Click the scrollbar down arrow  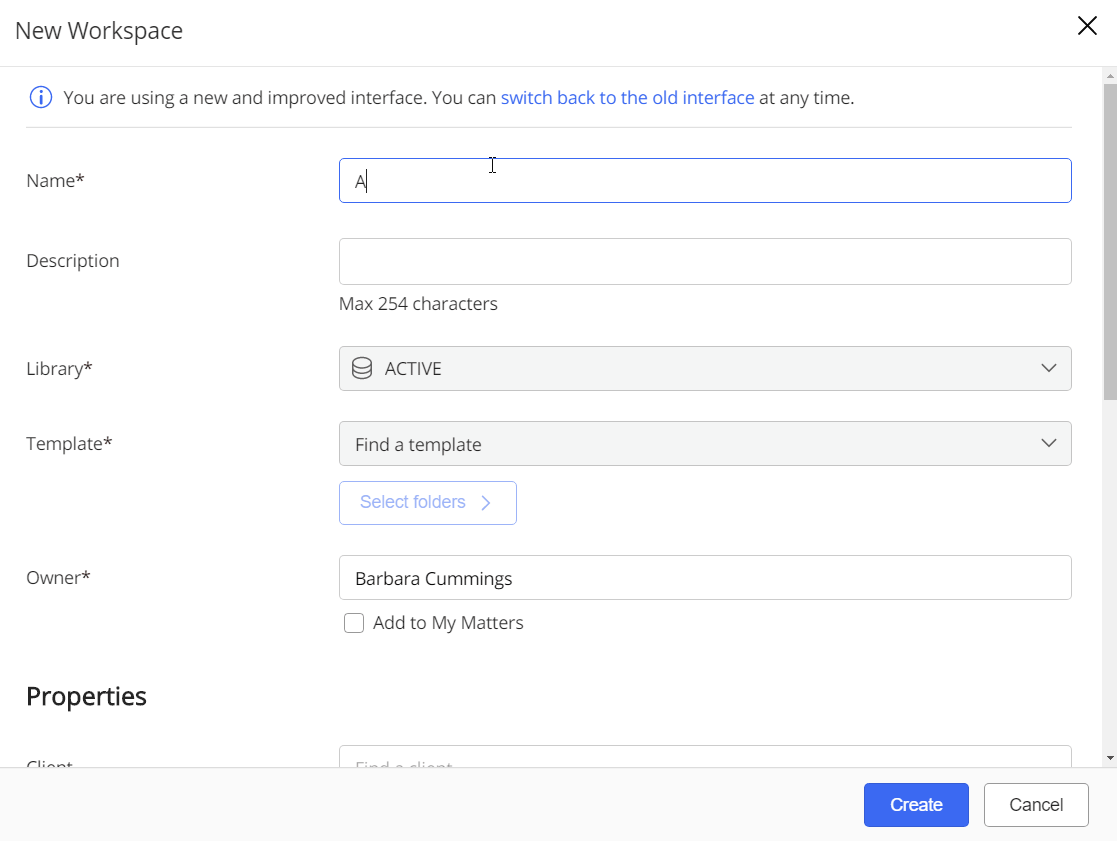coord(1110,758)
